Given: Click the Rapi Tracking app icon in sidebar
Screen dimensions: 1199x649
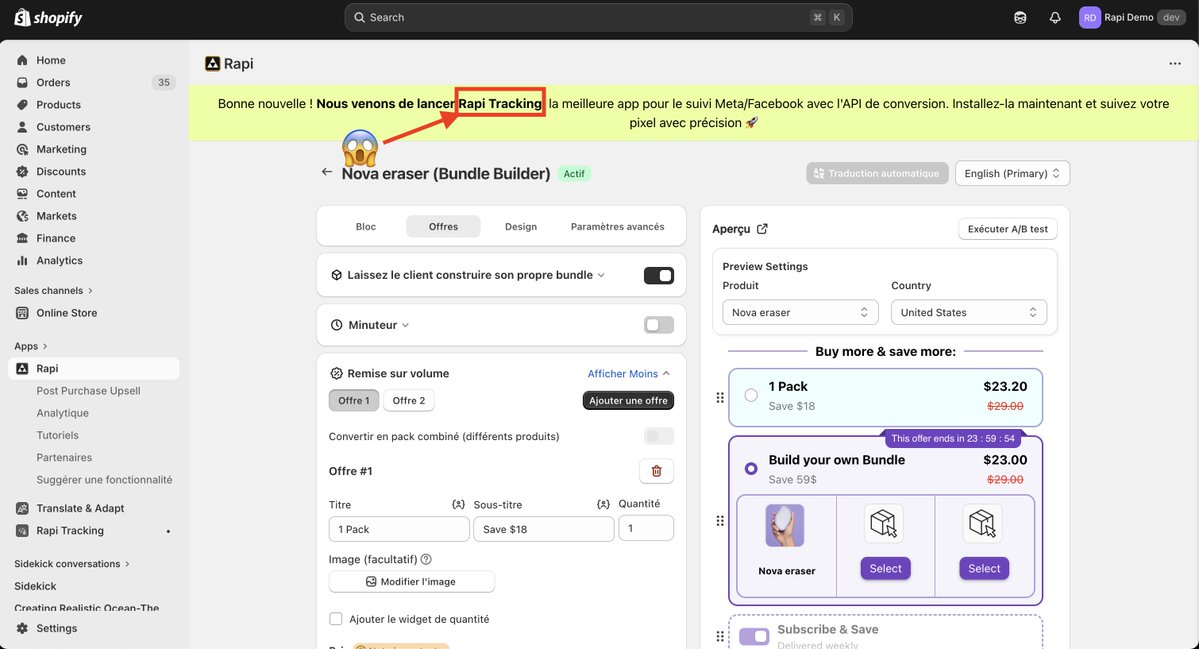Looking at the screenshot, I should pos(22,531).
